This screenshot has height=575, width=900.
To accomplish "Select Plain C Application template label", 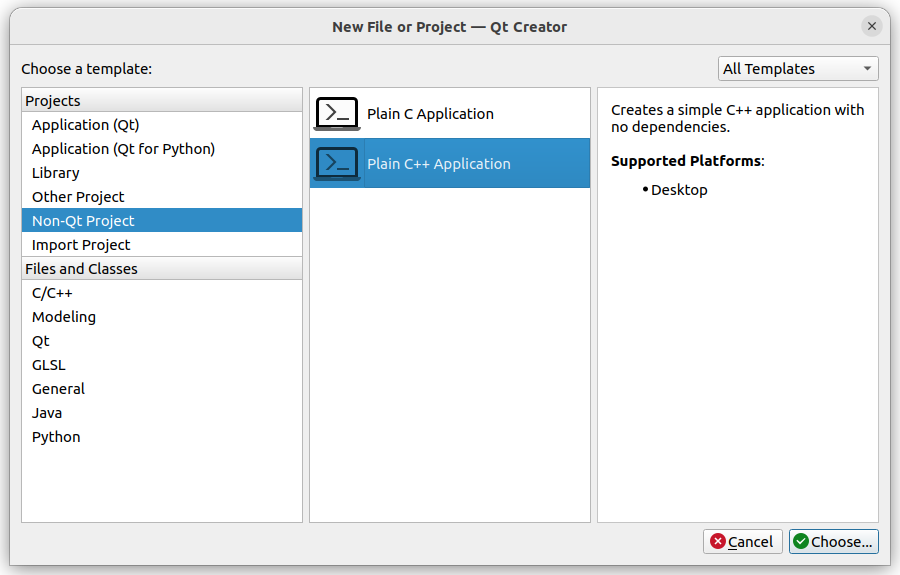I will 430,114.
